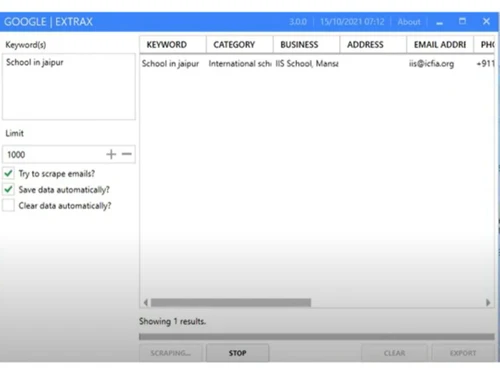Select the 'International sch' category cell
Viewport: 500px width, 375px height.
(x=240, y=64)
